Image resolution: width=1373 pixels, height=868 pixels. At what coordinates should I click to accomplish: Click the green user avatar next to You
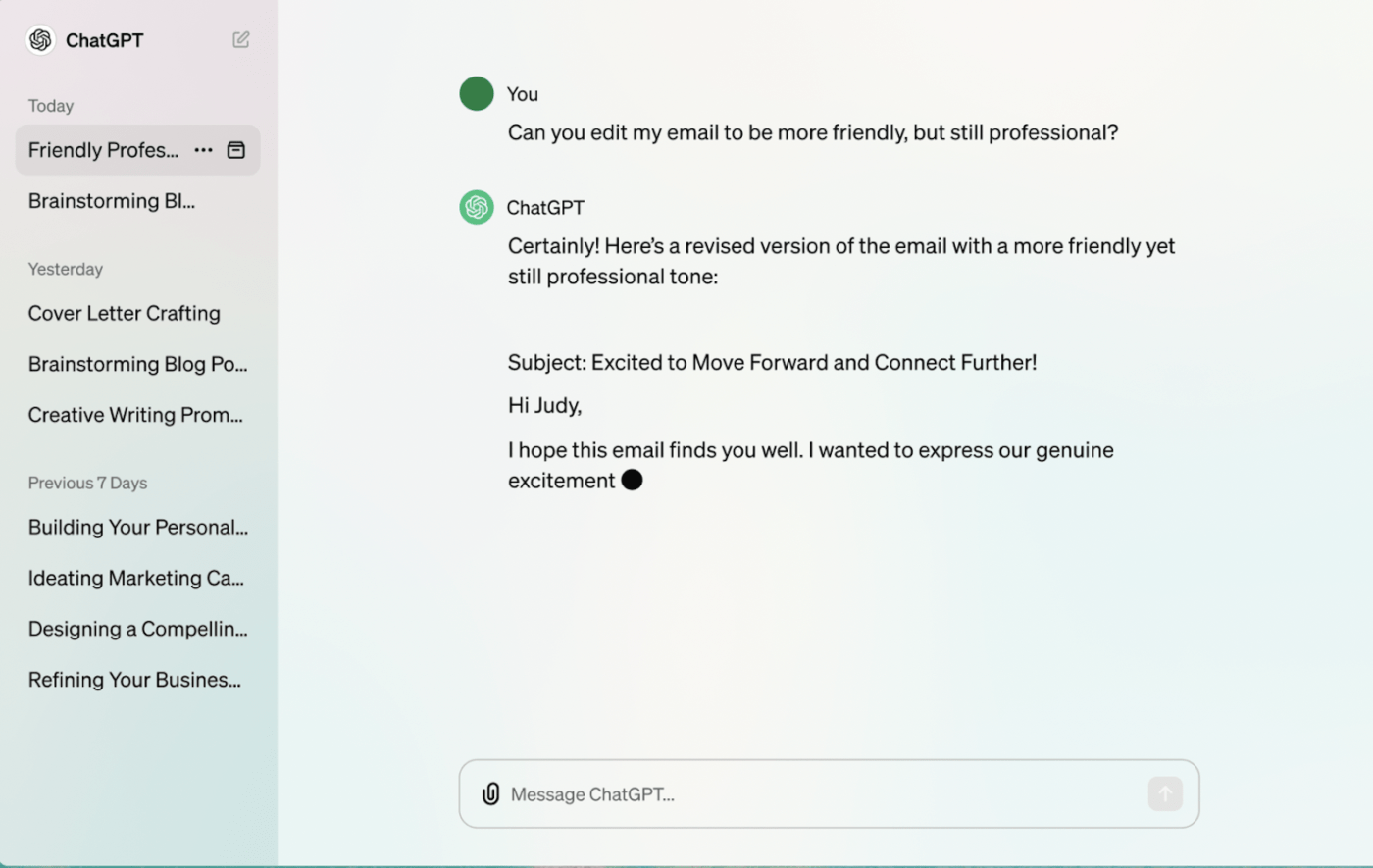coord(477,93)
